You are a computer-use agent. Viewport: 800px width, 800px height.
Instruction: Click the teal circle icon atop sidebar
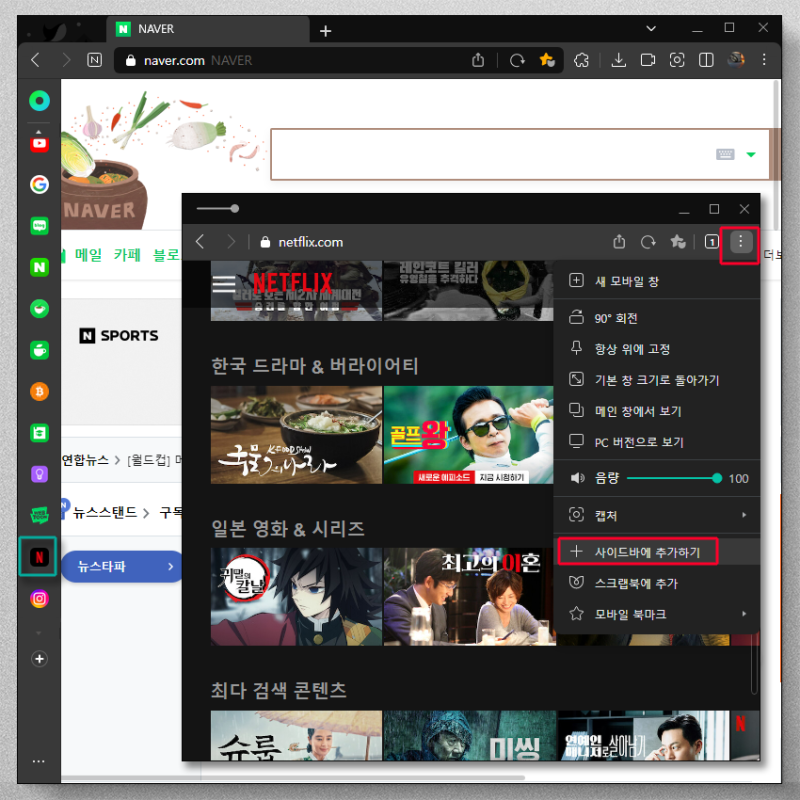[x=39, y=101]
